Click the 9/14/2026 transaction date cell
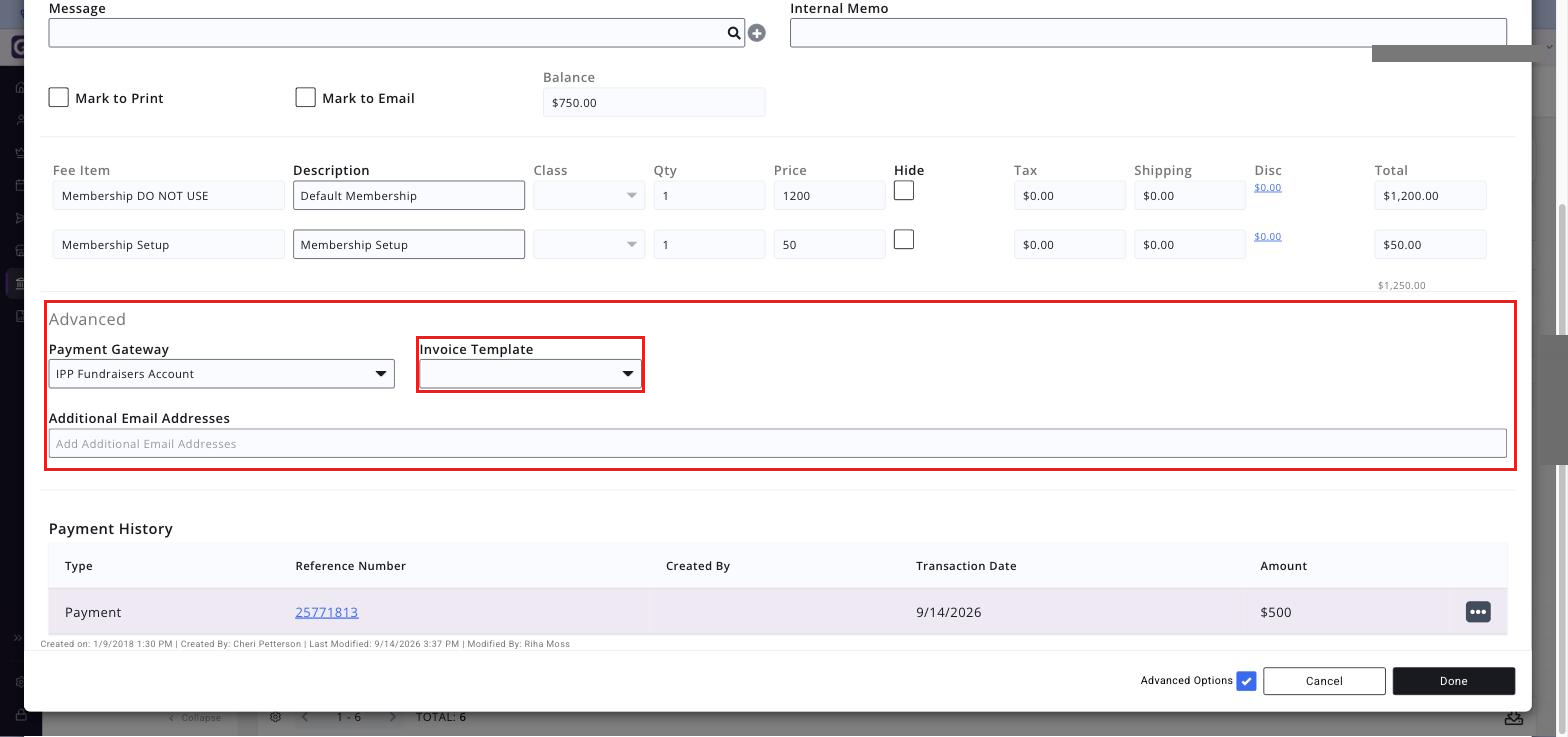Image resolution: width=1568 pixels, height=737 pixels. point(948,612)
